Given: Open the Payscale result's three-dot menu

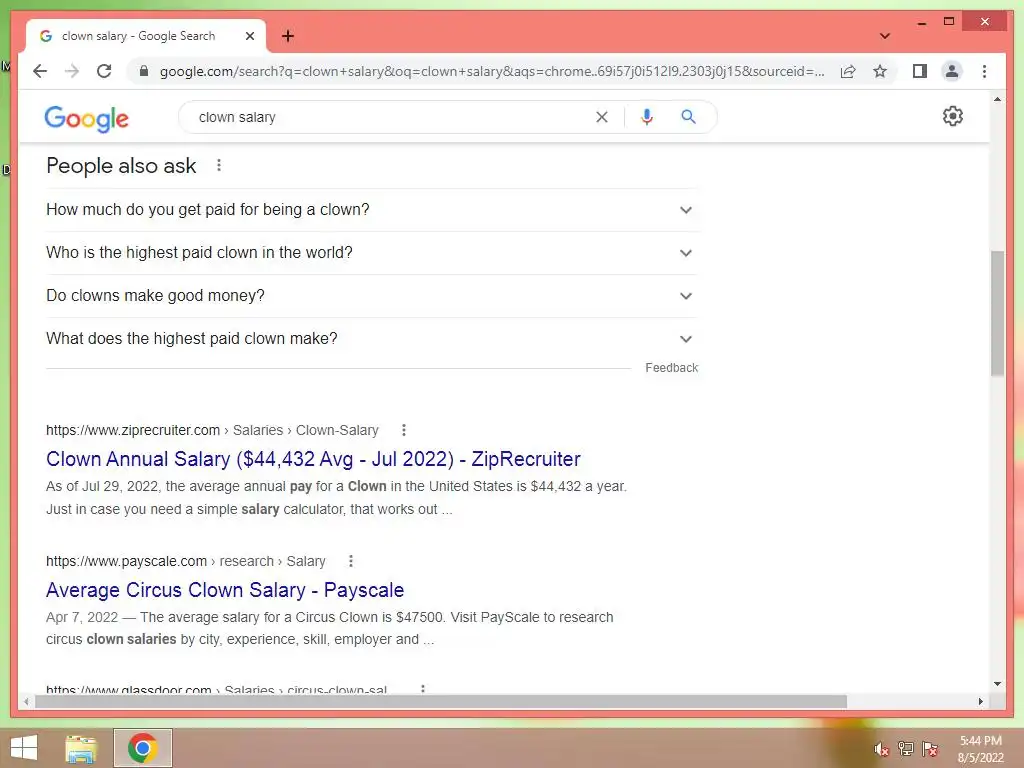Looking at the screenshot, I should [x=351, y=561].
